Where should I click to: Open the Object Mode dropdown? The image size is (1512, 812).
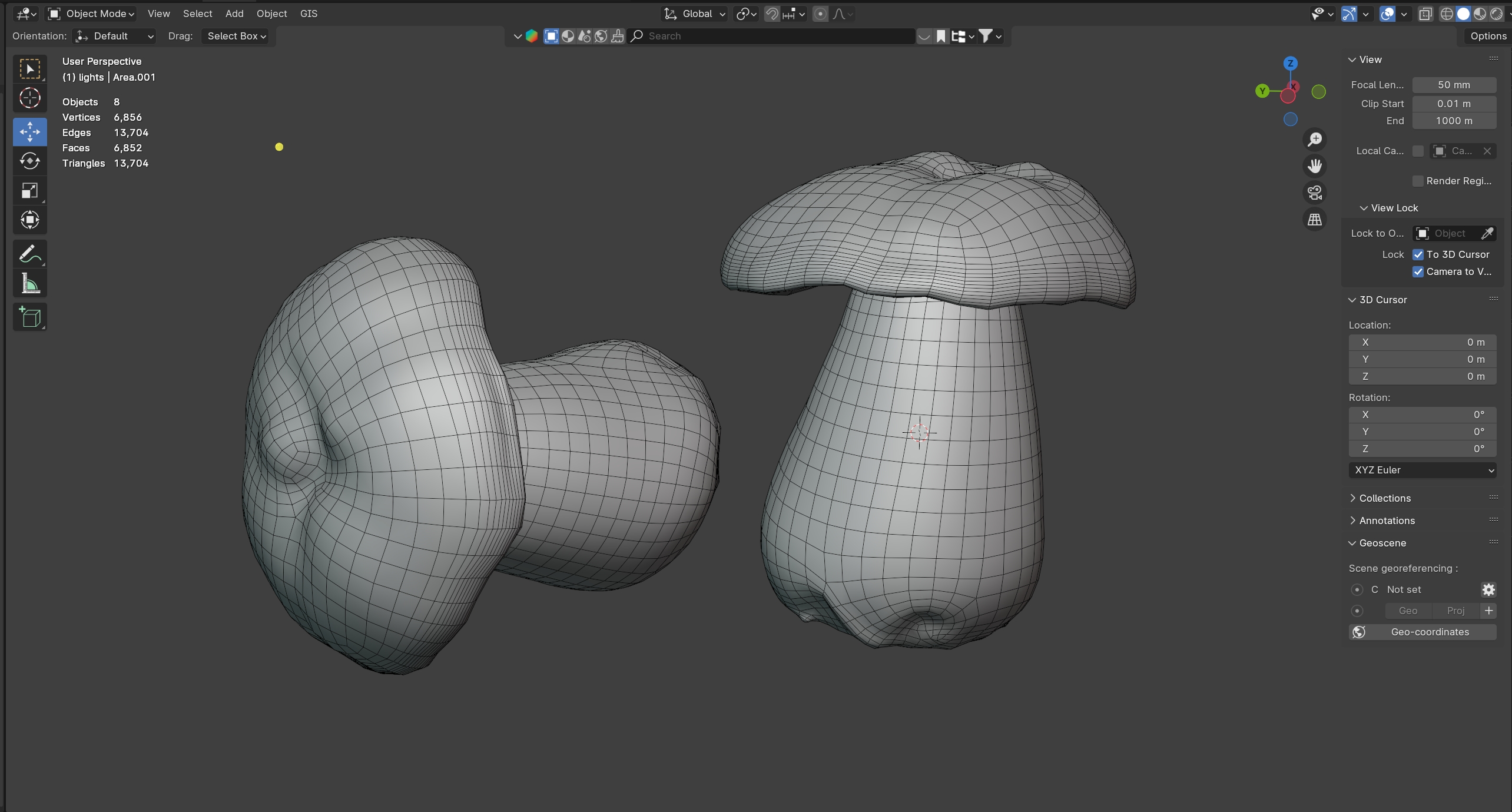click(x=91, y=14)
